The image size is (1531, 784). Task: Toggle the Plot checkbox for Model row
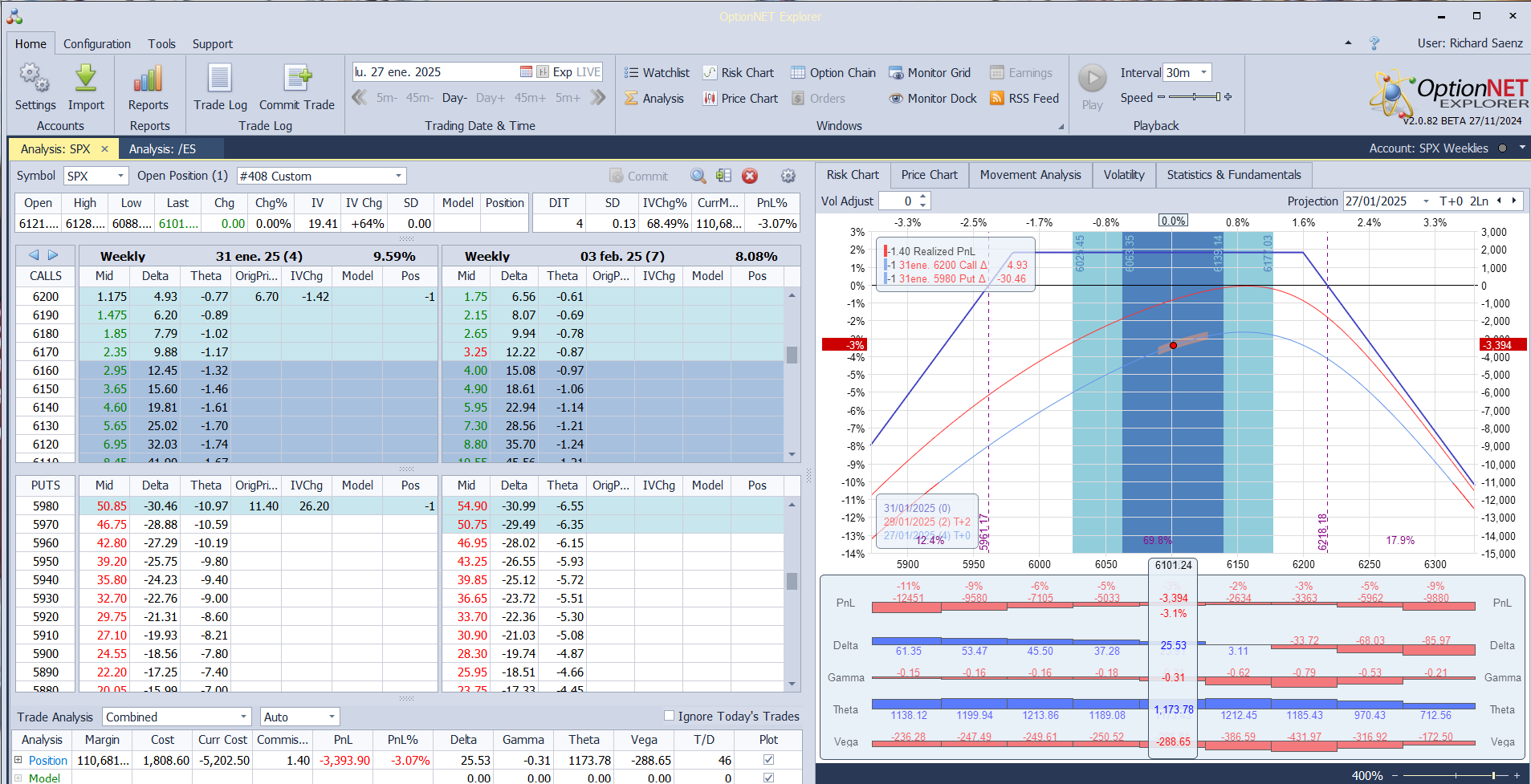click(x=768, y=778)
